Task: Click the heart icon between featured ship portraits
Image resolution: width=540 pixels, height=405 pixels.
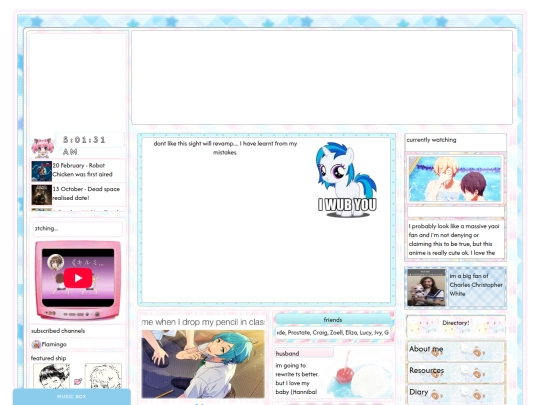Action: [x=78, y=381]
